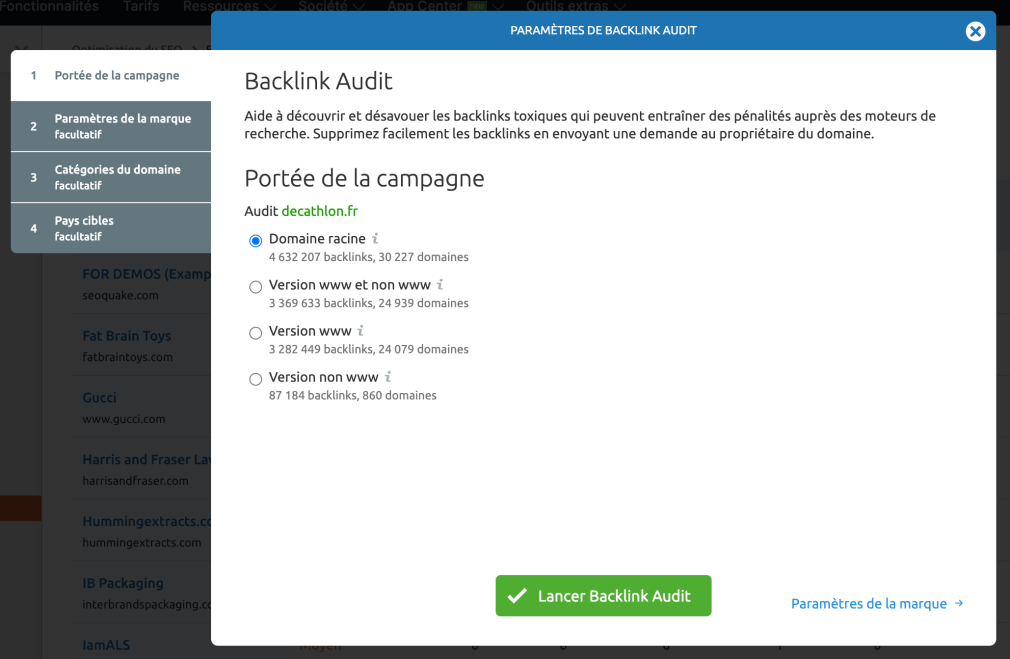Screen dimensions: 1010x659
Task: Go to step 1 Portée de la campagne
Action: click(x=111, y=75)
